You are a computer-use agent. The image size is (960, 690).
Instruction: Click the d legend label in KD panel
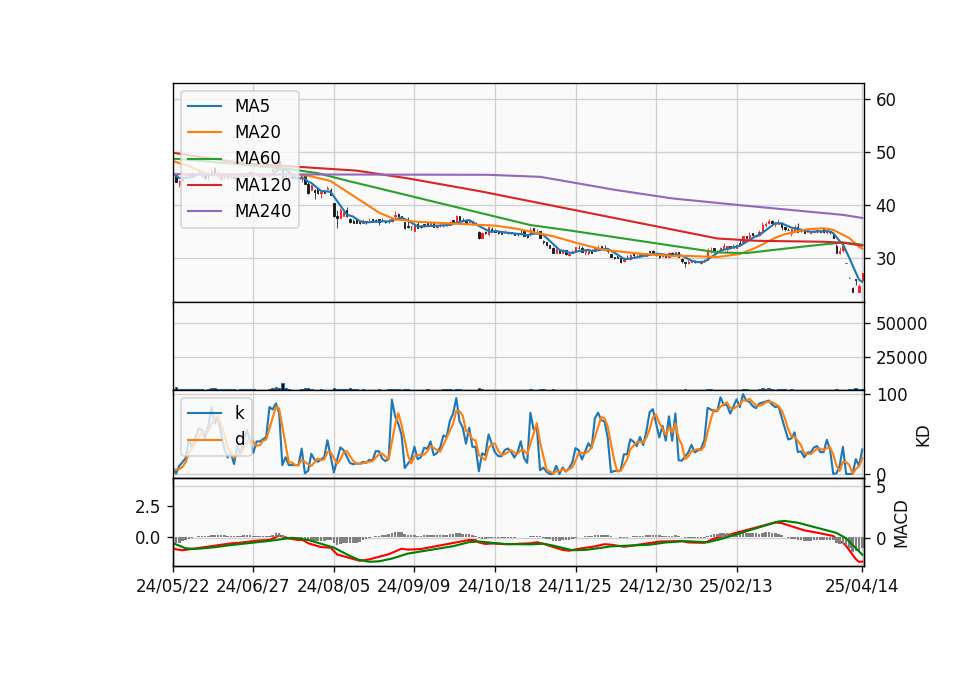click(239, 439)
